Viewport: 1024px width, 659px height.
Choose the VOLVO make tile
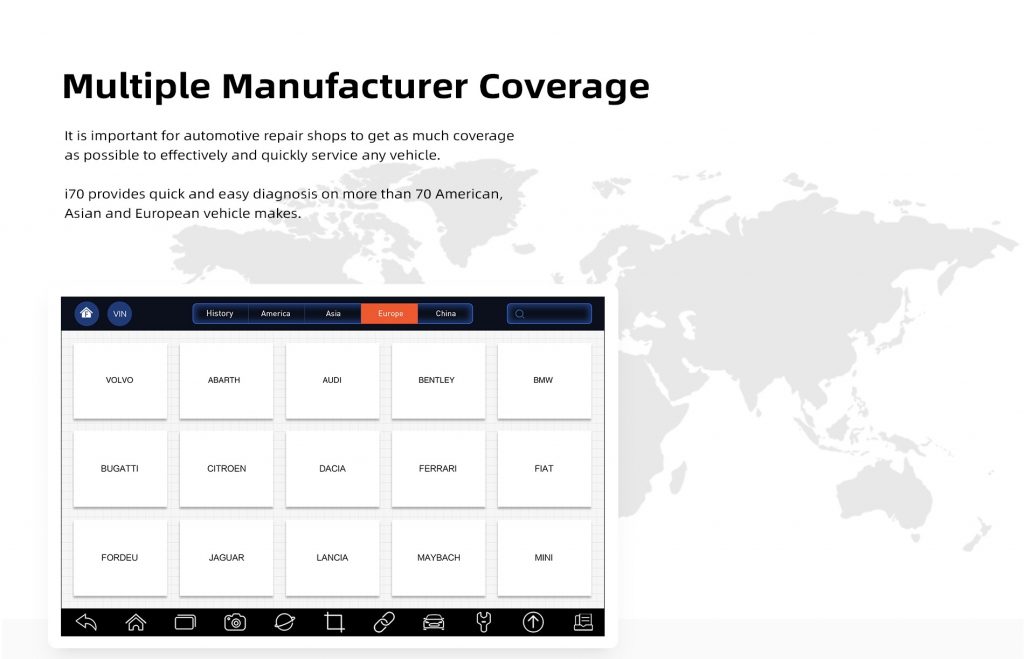click(x=120, y=381)
